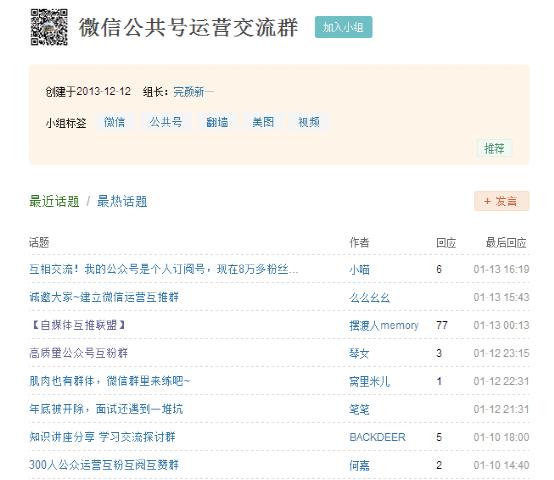This screenshot has width=554, height=480.
Task: Open topic 年底被开除,面试还遇到一堆坑
Action: coord(106,409)
